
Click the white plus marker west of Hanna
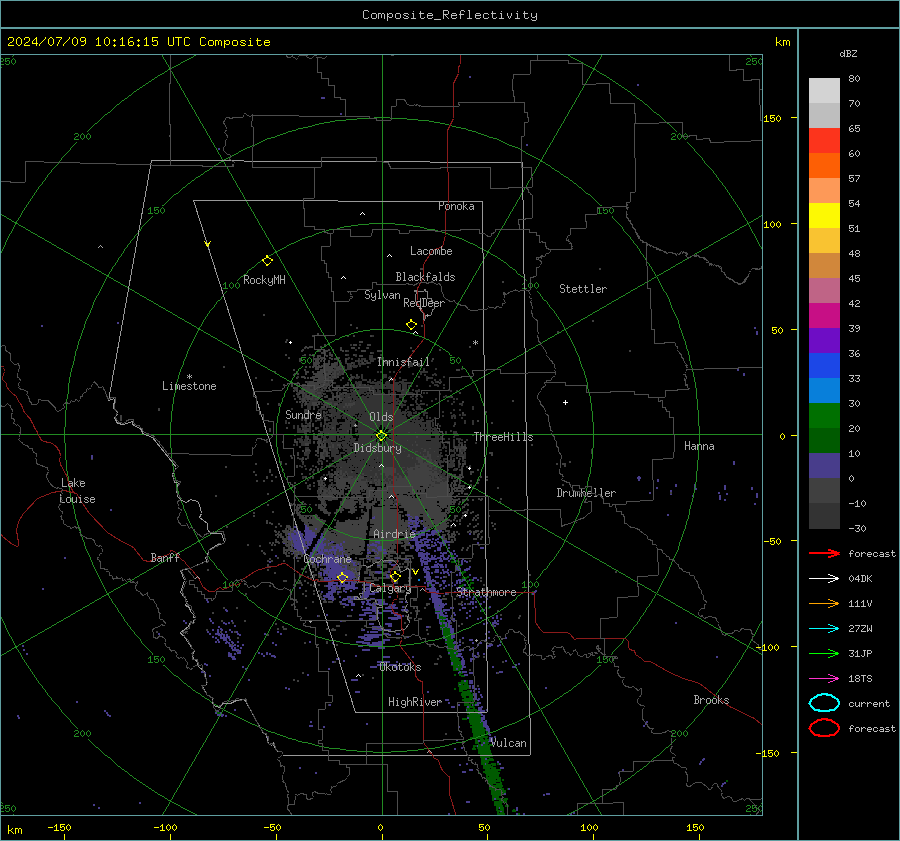(565, 402)
